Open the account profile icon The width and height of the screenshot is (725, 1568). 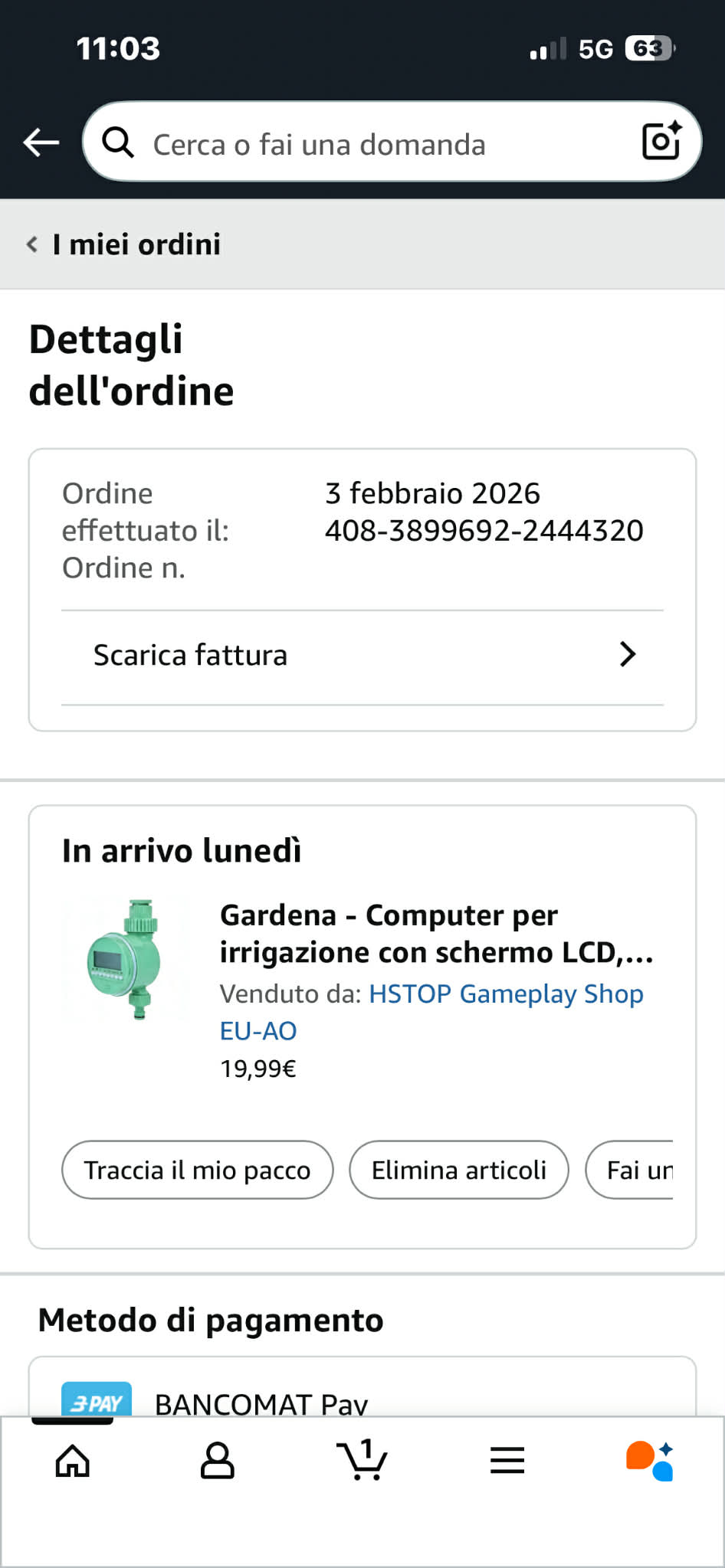217,1461
